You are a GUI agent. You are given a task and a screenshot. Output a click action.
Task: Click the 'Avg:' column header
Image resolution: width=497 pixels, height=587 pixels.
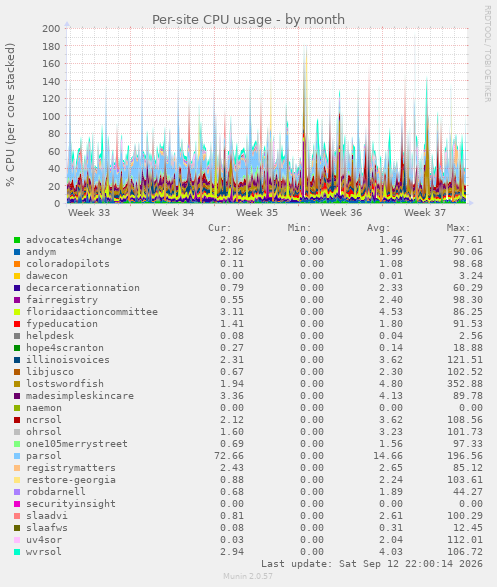(x=379, y=228)
